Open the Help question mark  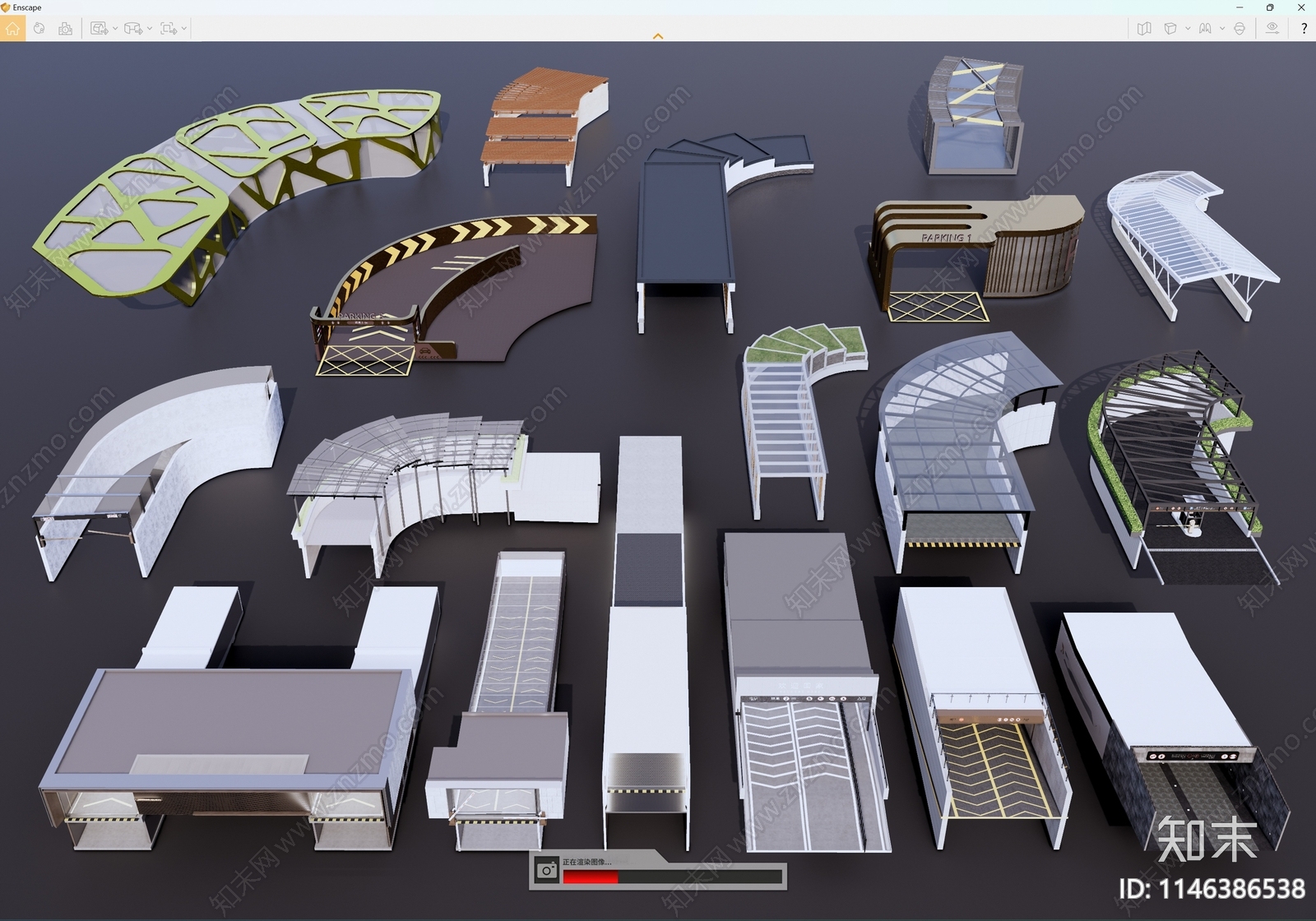tap(1304, 28)
